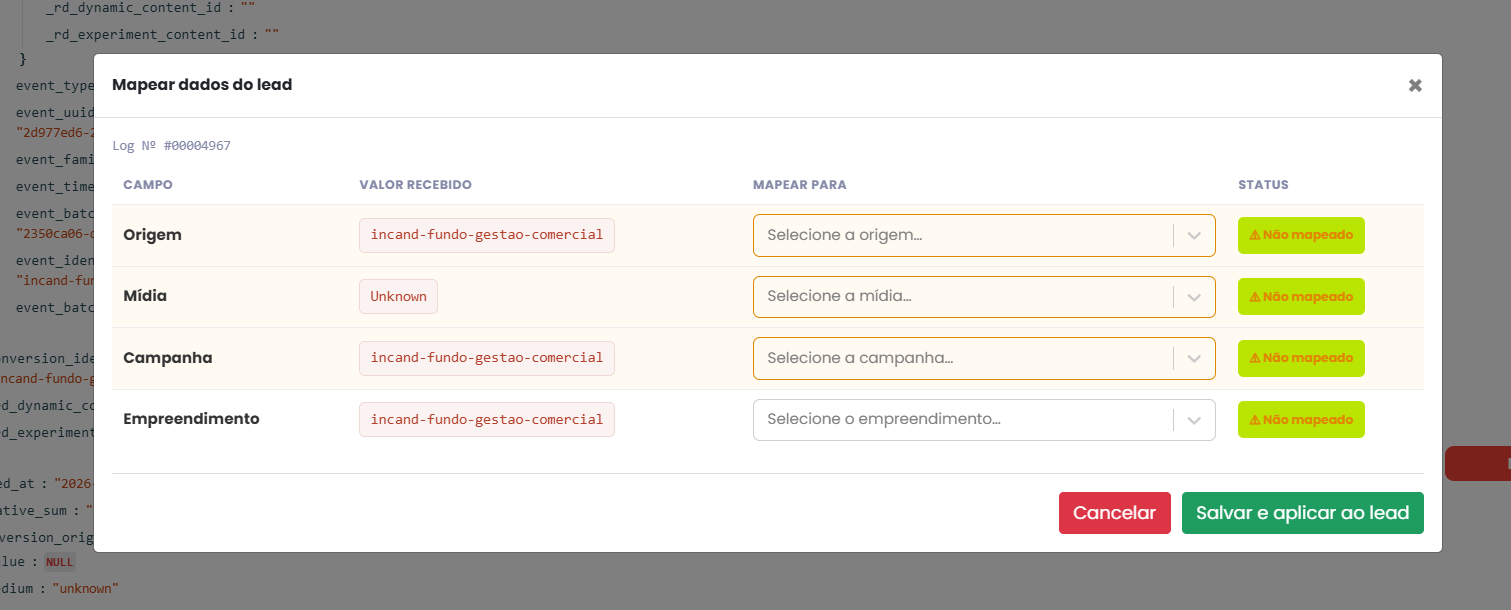Open the Selecione a mídia dropdown
The width and height of the screenshot is (1511, 610).
point(984,297)
